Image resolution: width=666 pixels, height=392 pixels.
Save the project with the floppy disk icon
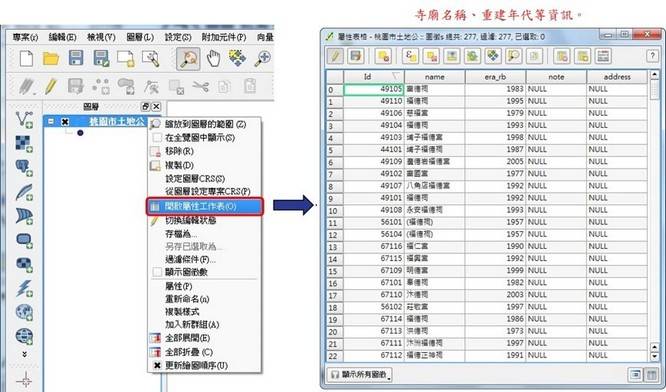point(76,58)
